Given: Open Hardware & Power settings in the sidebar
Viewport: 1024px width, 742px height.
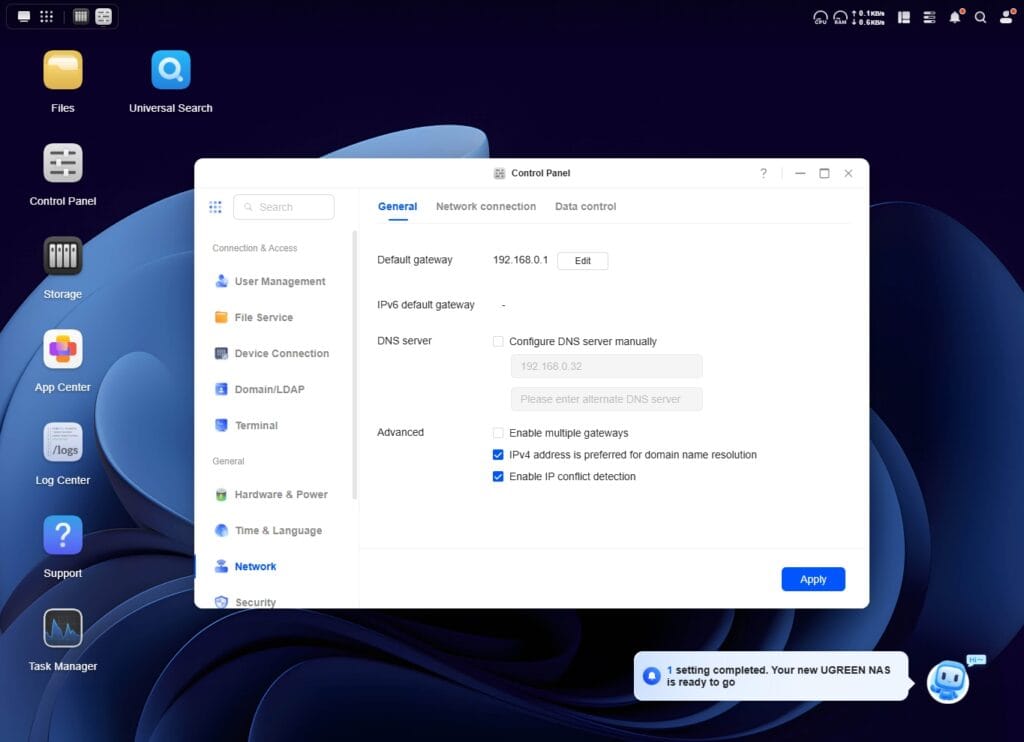Looking at the screenshot, I should pyautogui.click(x=280, y=495).
